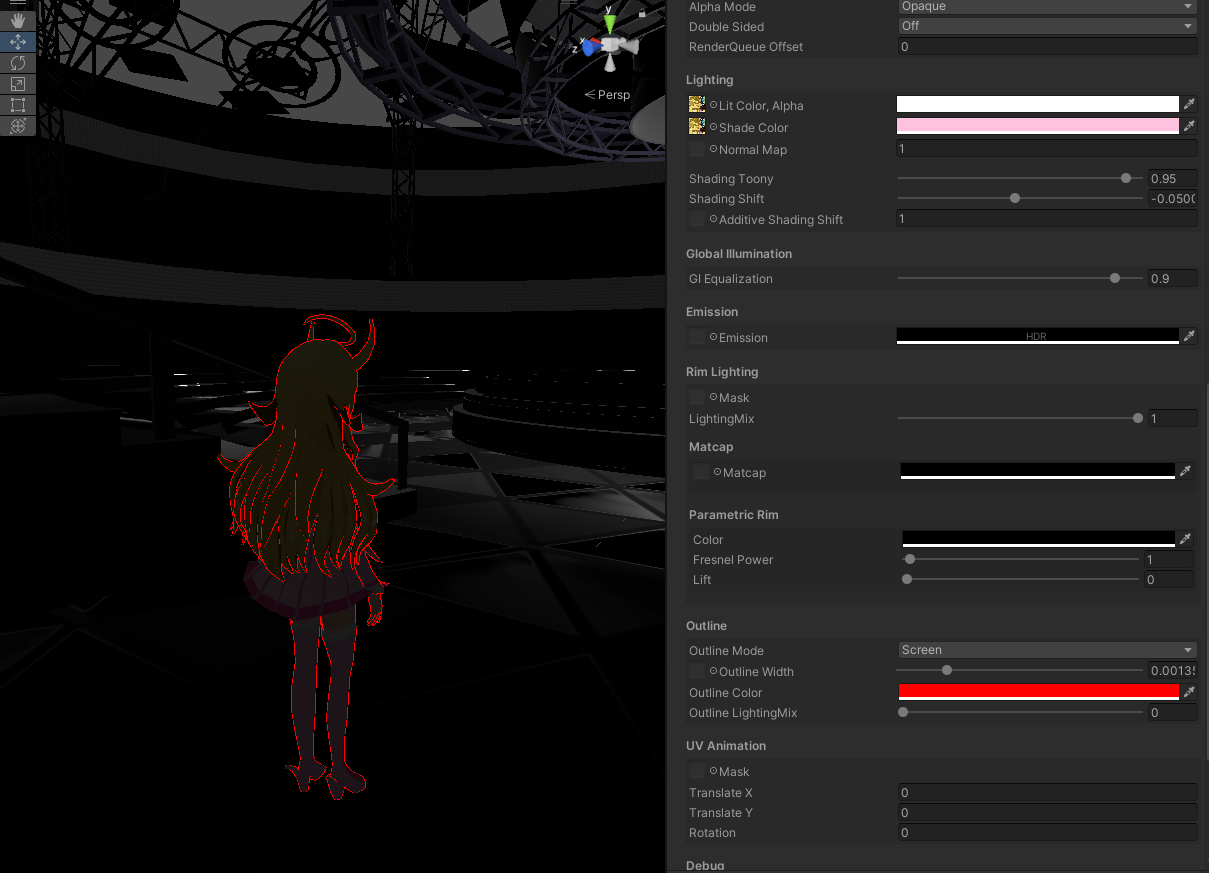
Task: Click the Matcap texture slot box
Action: click(x=701, y=472)
